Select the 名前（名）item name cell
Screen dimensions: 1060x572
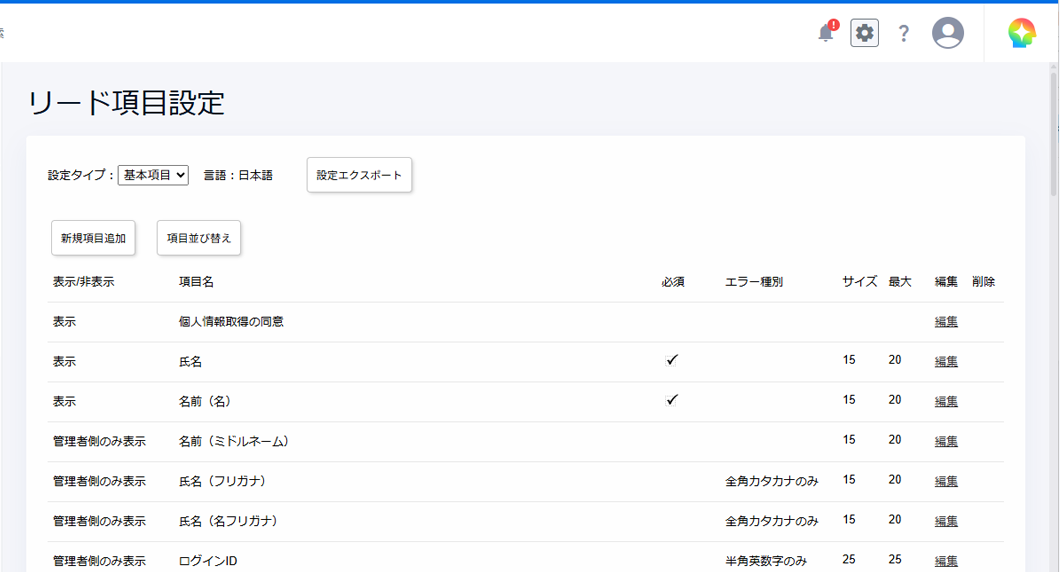click(x=206, y=402)
